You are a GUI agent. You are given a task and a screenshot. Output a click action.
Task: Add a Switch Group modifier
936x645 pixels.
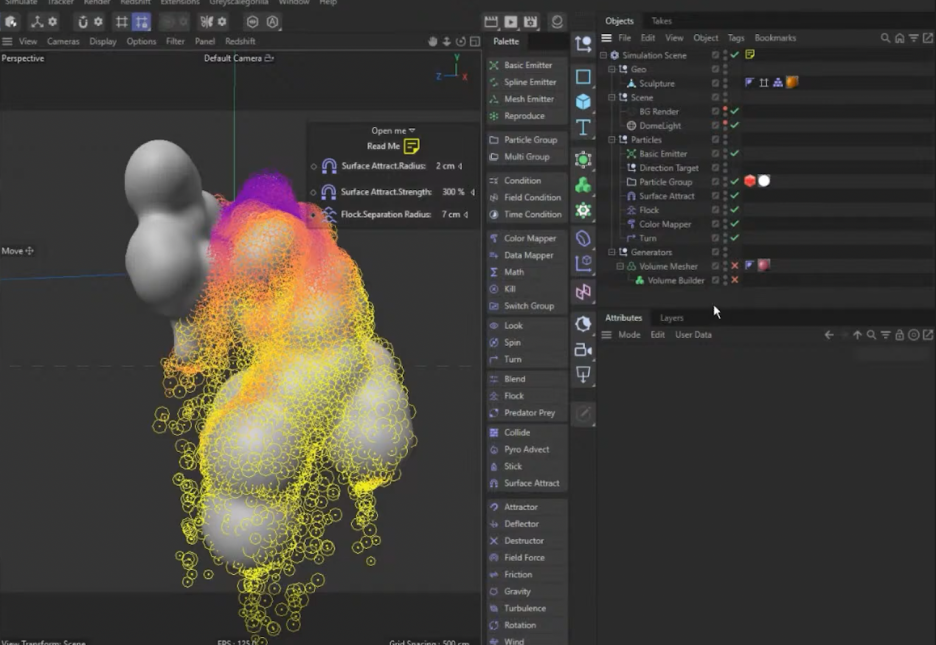click(x=526, y=305)
